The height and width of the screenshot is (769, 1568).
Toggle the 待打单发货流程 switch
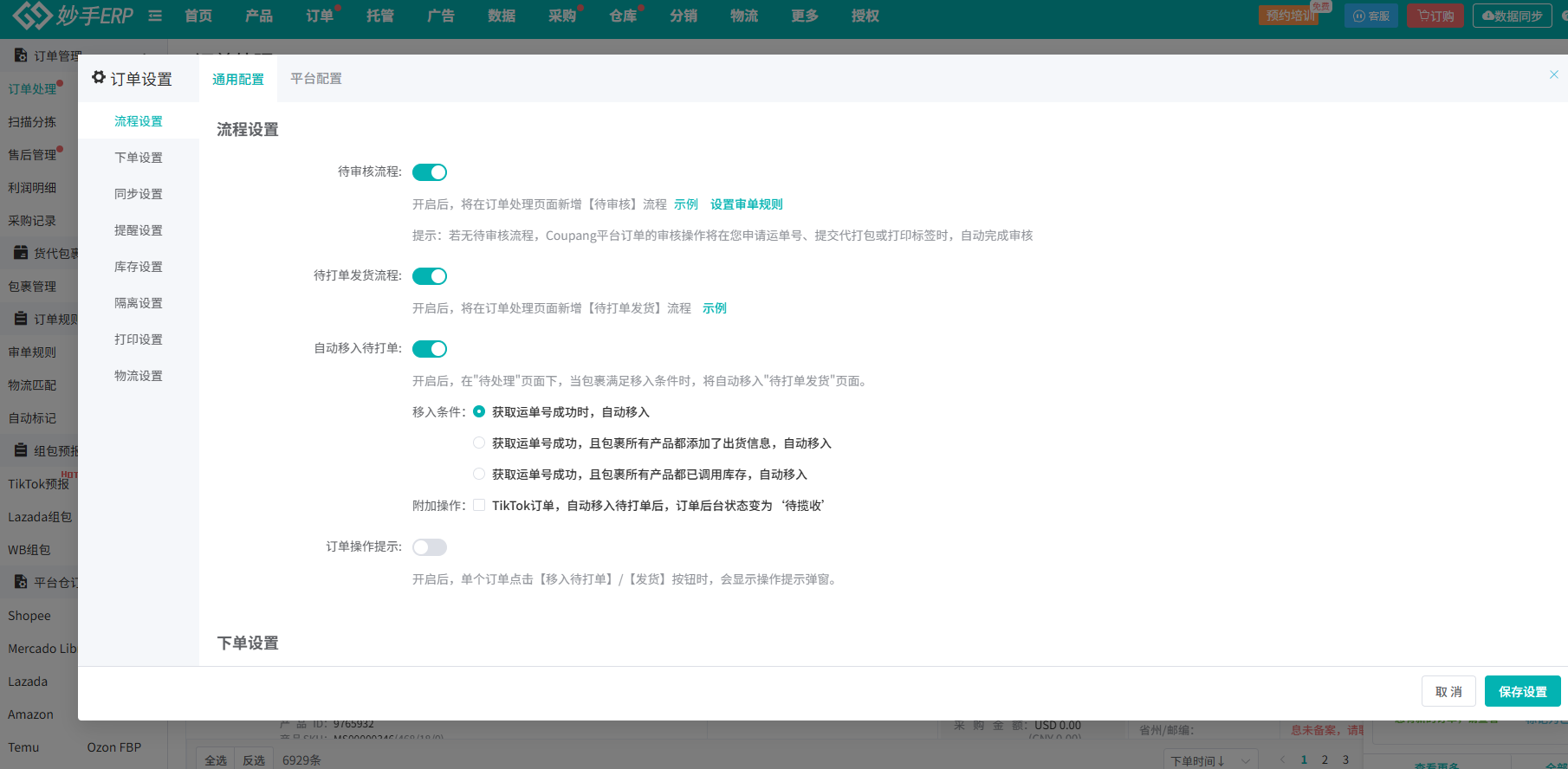pyautogui.click(x=430, y=276)
